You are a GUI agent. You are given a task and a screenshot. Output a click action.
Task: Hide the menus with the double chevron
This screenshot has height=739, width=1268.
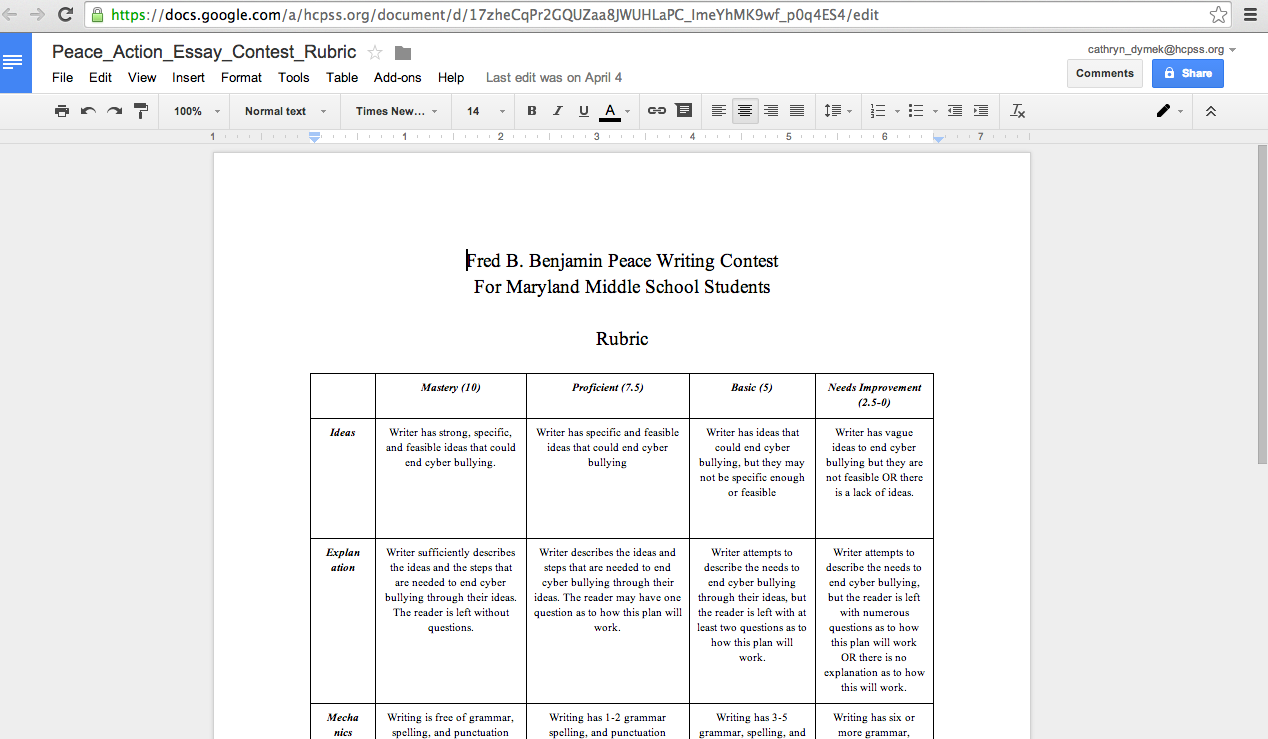1211,111
